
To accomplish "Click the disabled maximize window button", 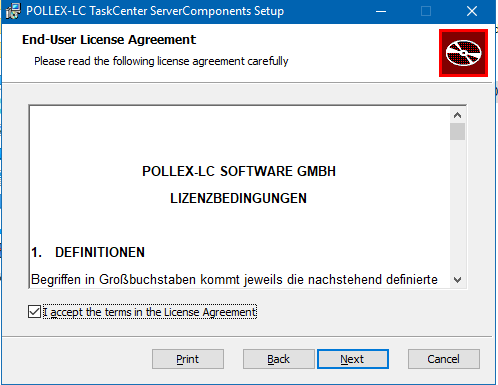I will (x=426, y=11).
